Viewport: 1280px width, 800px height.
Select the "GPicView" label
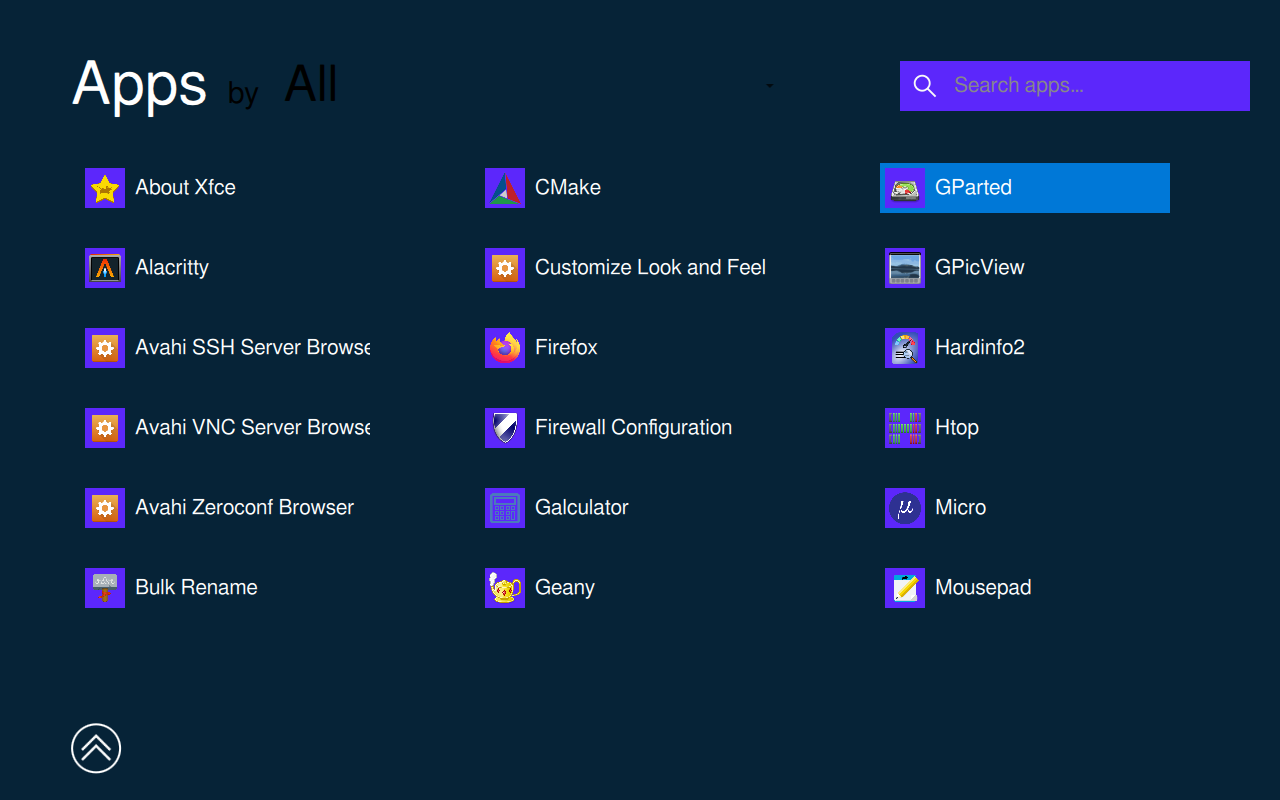[980, 268]
